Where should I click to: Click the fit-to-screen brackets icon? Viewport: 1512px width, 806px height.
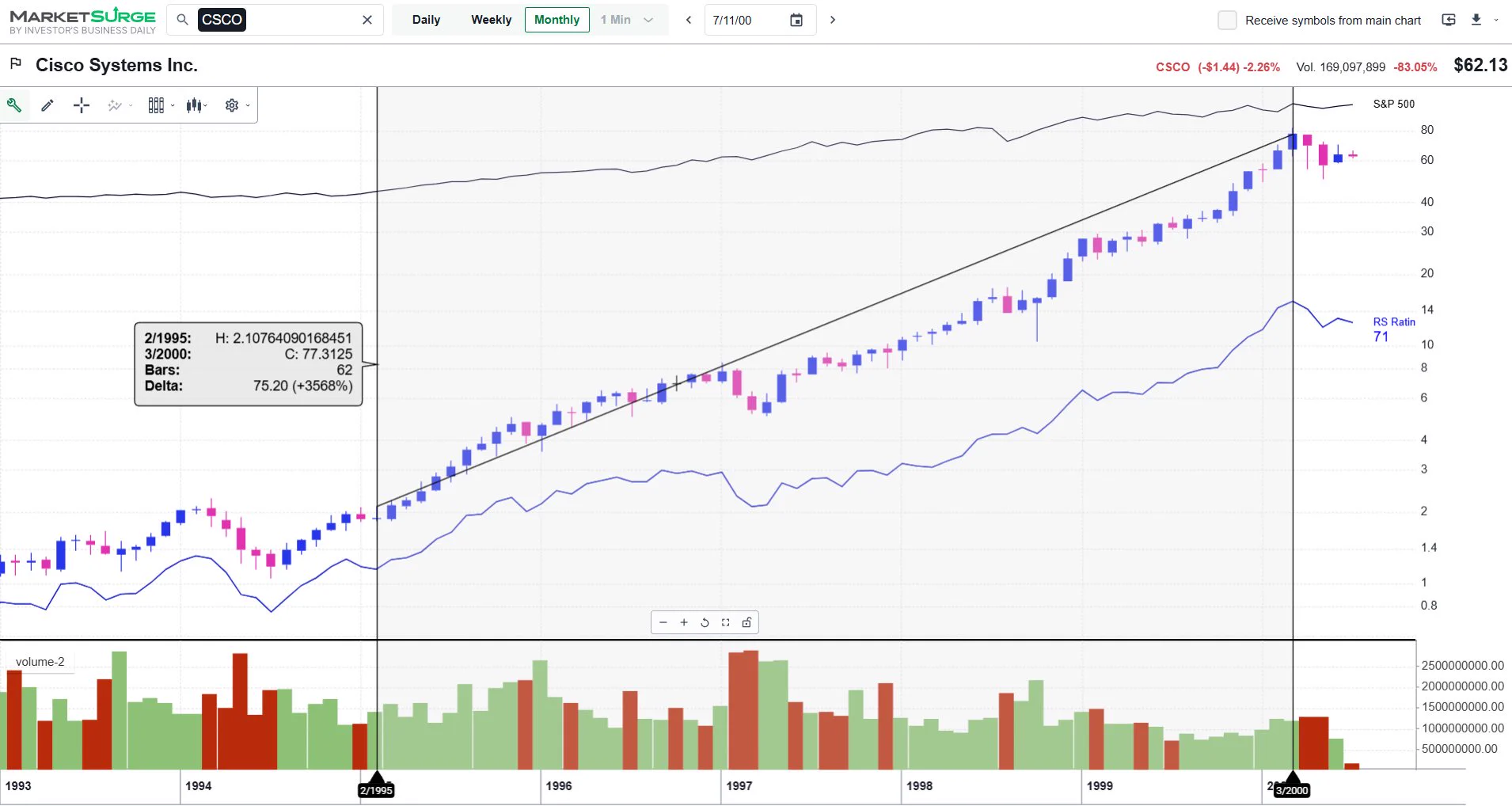click(725, 622)
